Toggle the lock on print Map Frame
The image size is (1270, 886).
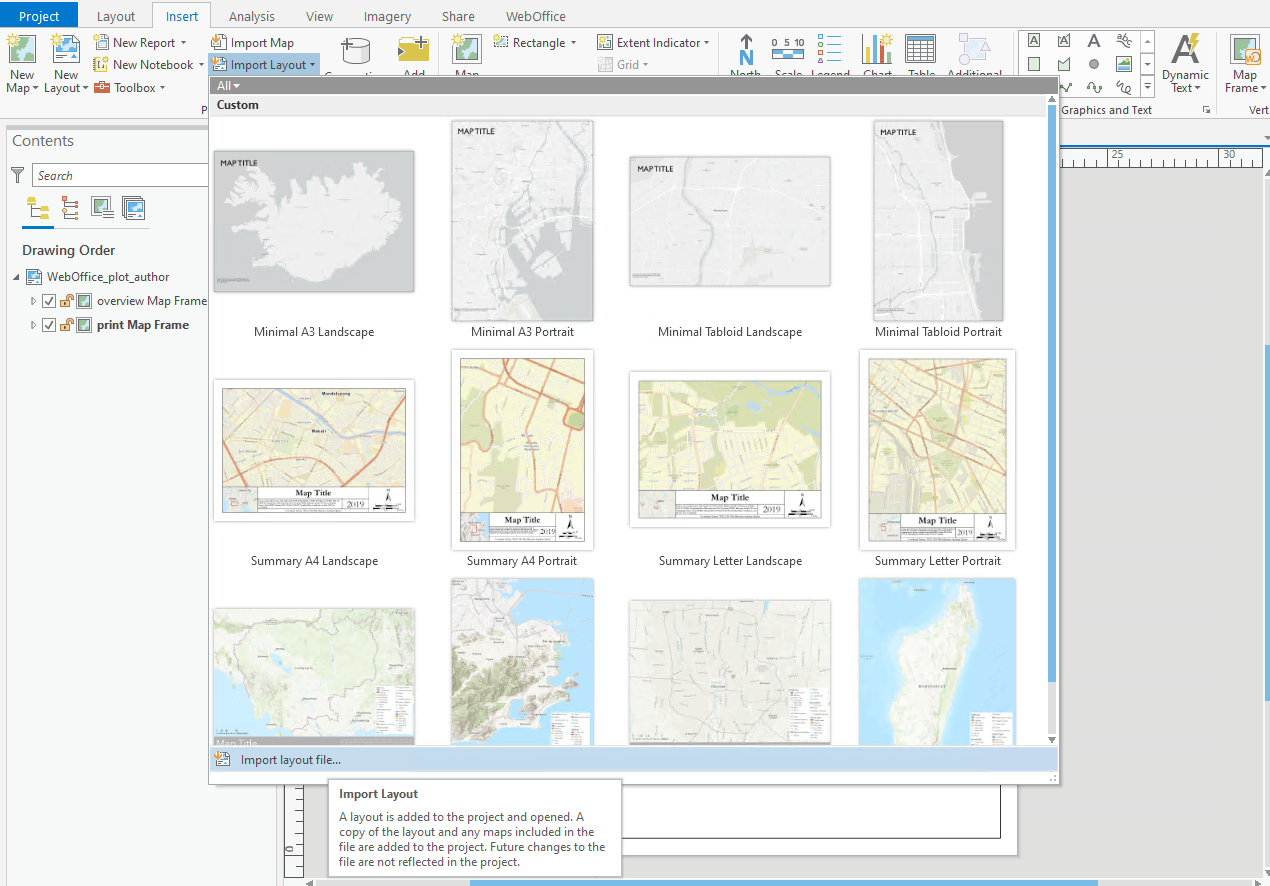click(66, 324)
